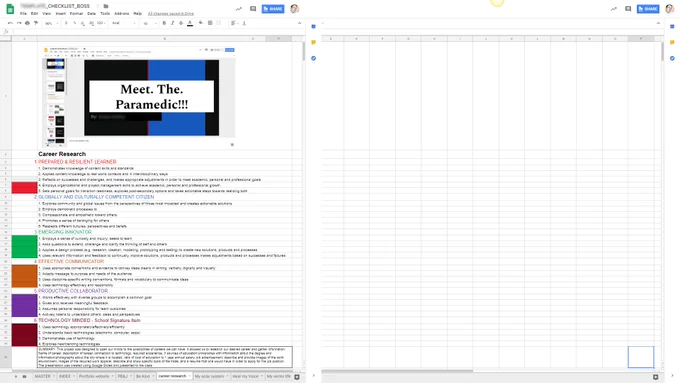Format as percent in the toolbar
The image size is (680, 383).
click(75, 23)
